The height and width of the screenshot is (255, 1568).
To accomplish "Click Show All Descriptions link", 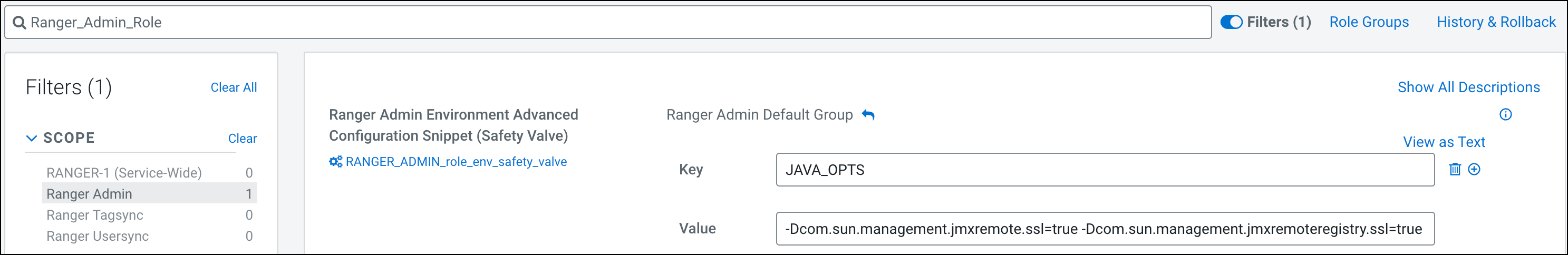I will coord(1468,87).
